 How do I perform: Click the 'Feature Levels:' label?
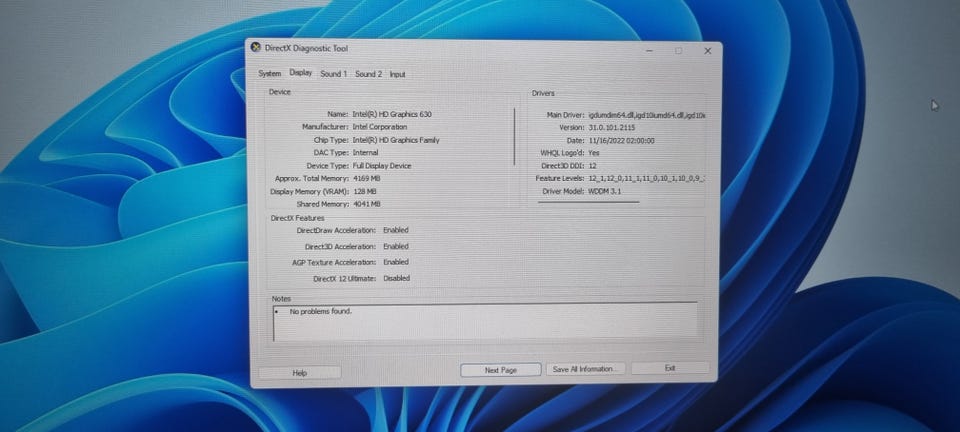coord(560,179)
